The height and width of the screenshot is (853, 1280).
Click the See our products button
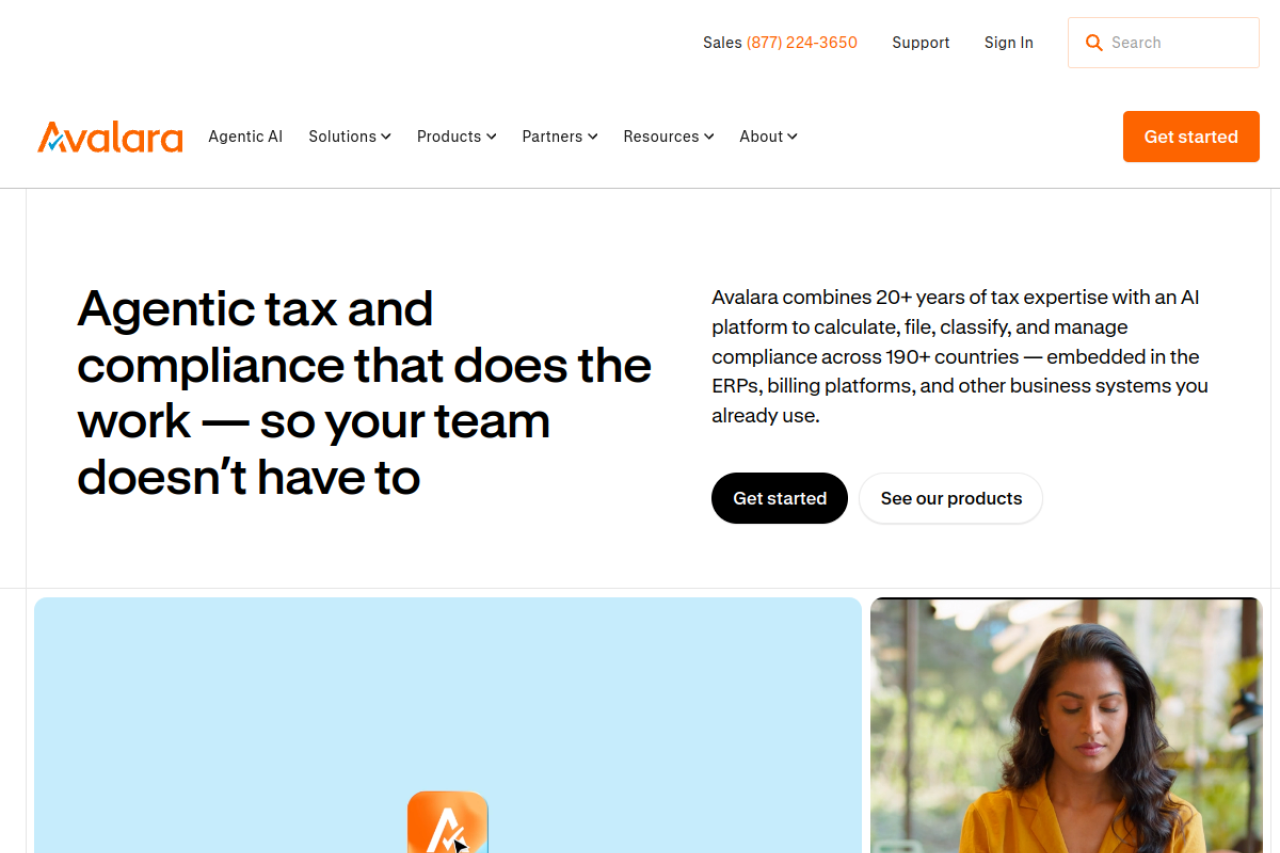point(951,498)
